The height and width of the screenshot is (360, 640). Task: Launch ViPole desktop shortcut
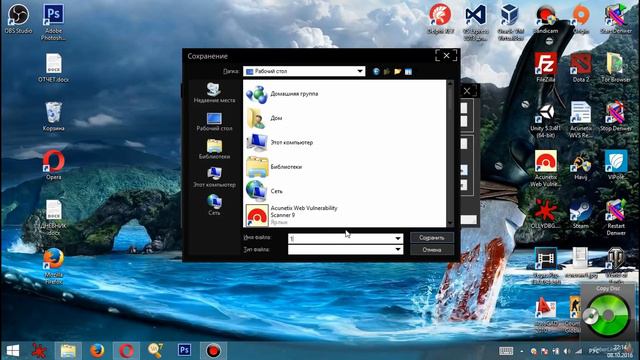616,165
